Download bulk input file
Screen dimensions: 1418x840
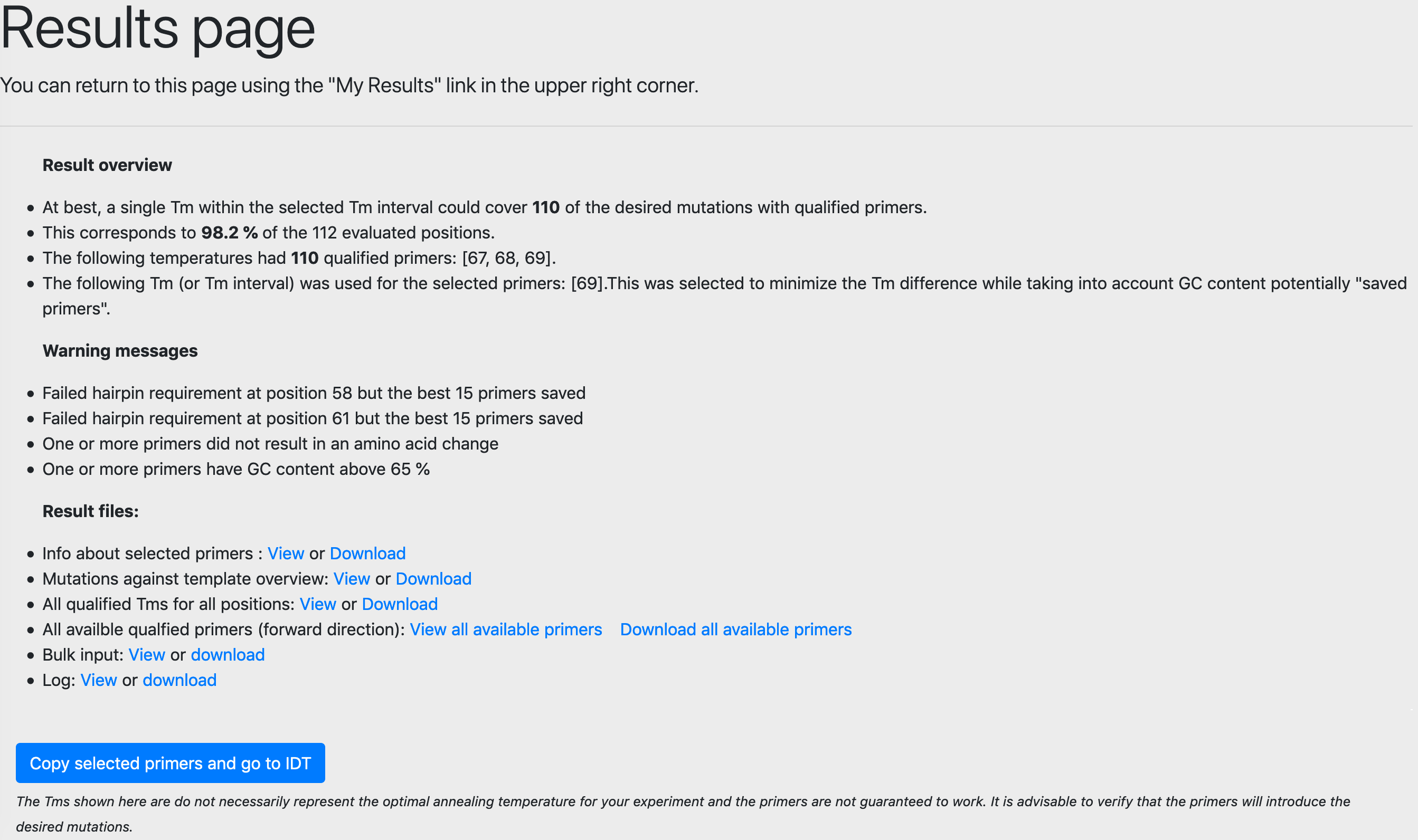point(227,654)
